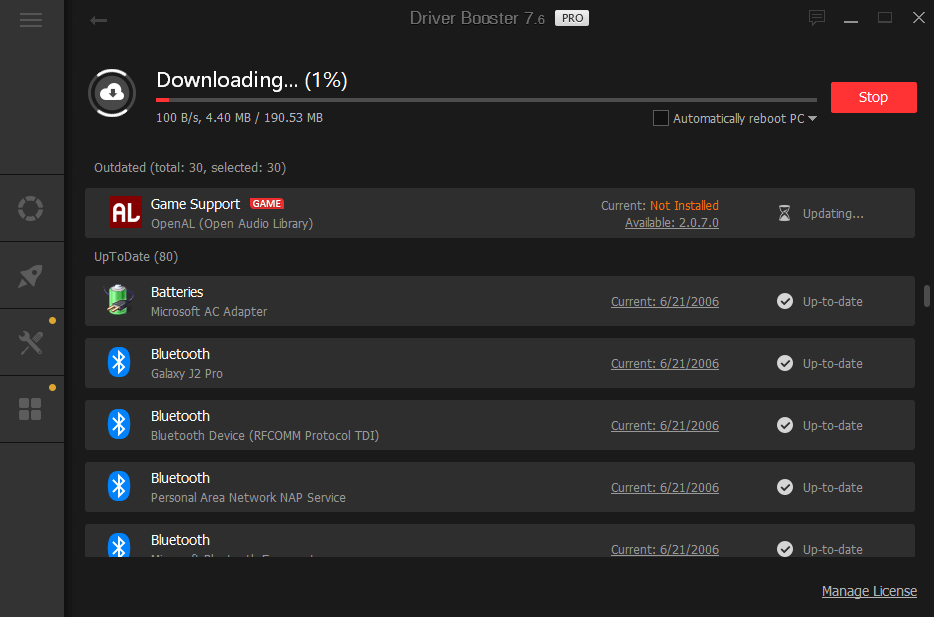
Task: Click Bluetooth icon for Galaxy J2 Pro
Action: click(x=119, y=362)
